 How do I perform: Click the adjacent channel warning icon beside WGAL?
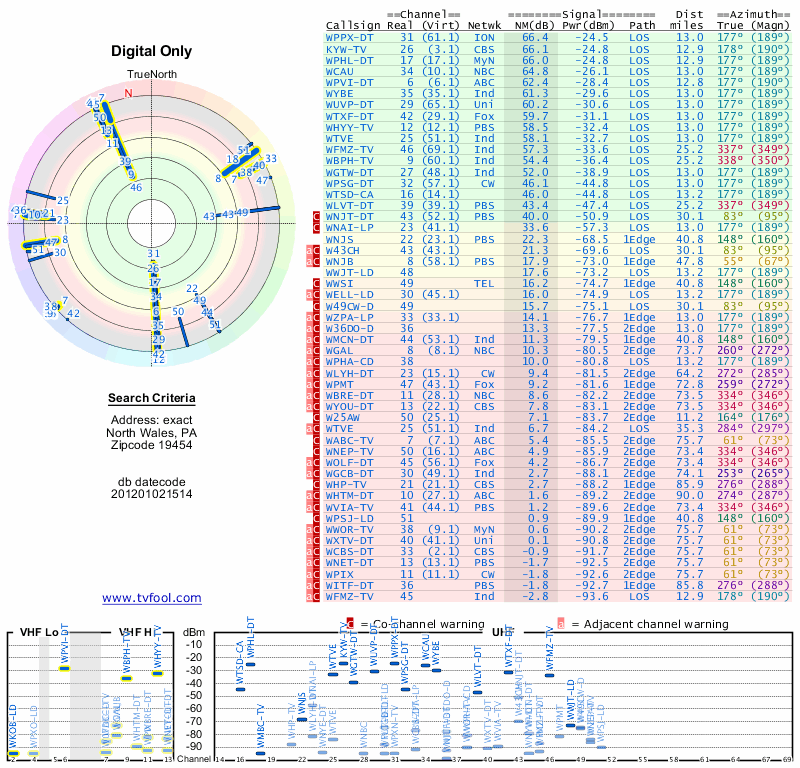coord(309,350)
